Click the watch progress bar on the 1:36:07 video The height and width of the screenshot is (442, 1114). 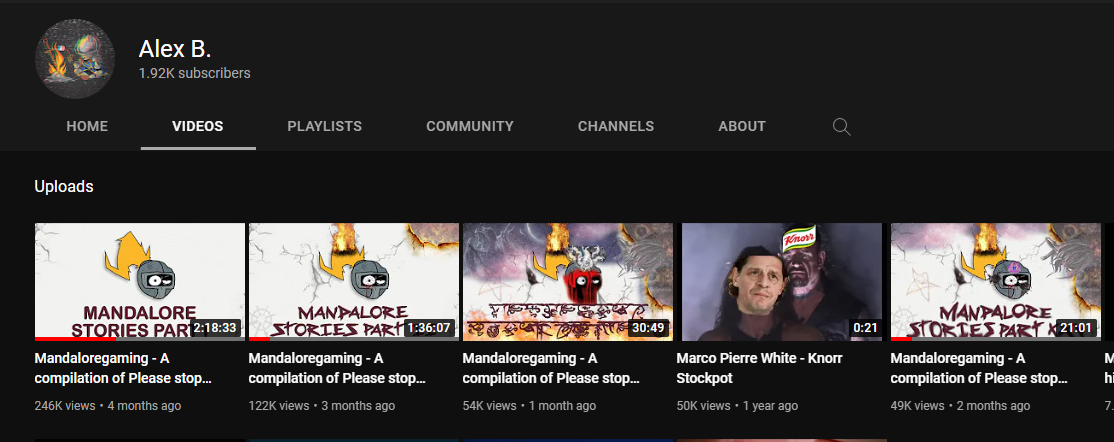[354, 339]
